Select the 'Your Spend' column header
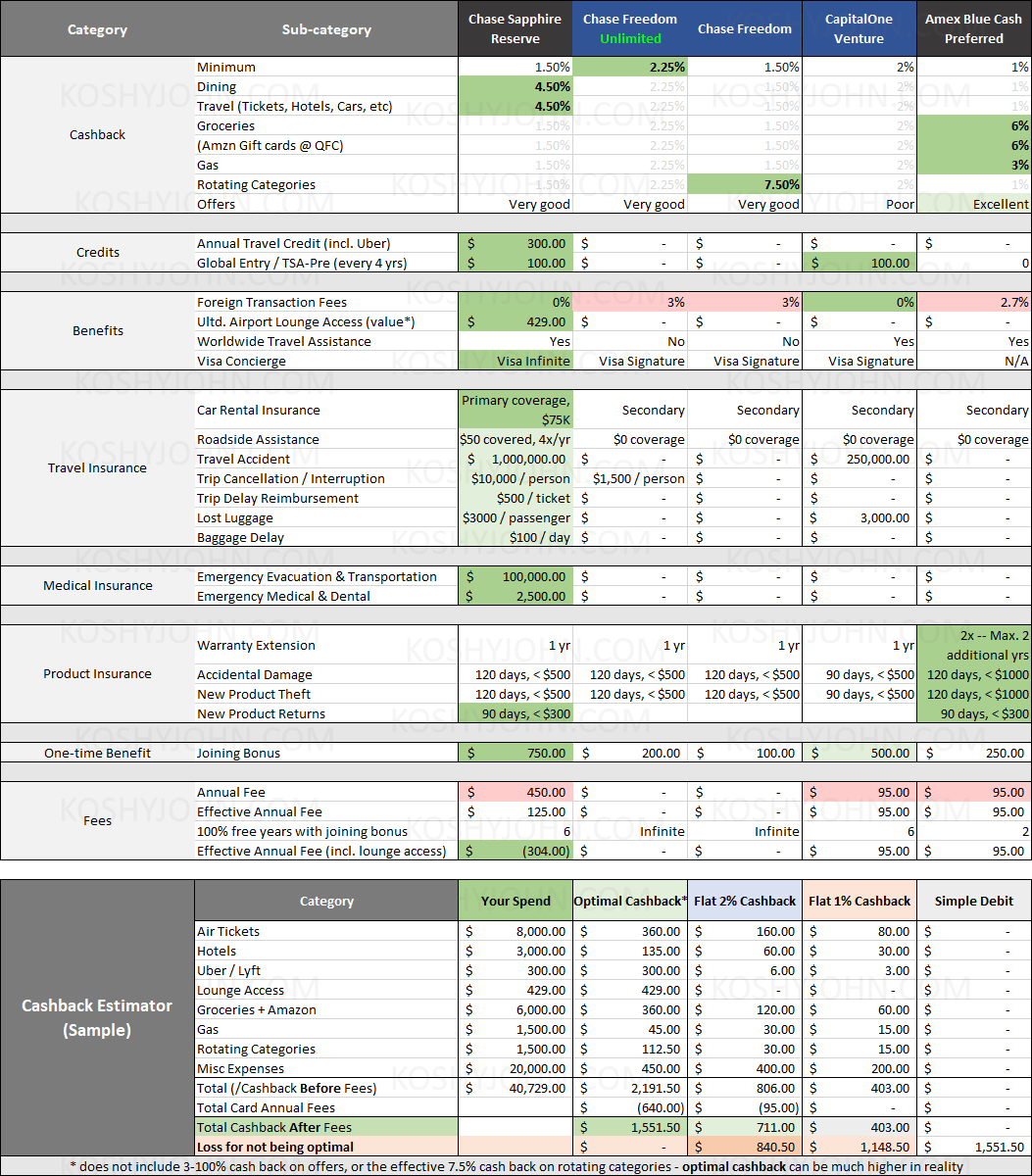The image size is (1032, 1176). click(x=516, y=901)
